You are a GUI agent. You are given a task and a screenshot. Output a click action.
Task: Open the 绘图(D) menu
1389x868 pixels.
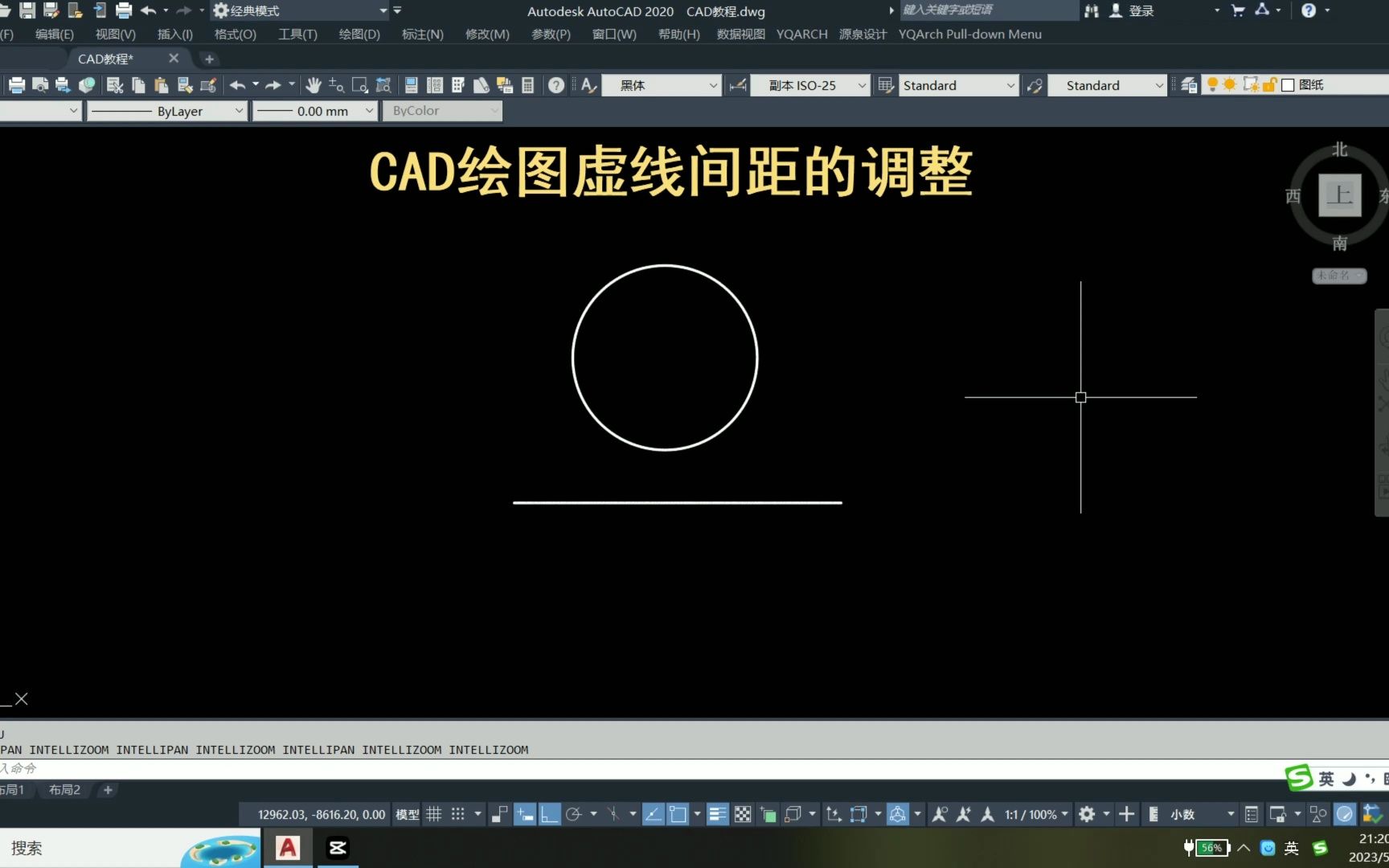[359, 34]
